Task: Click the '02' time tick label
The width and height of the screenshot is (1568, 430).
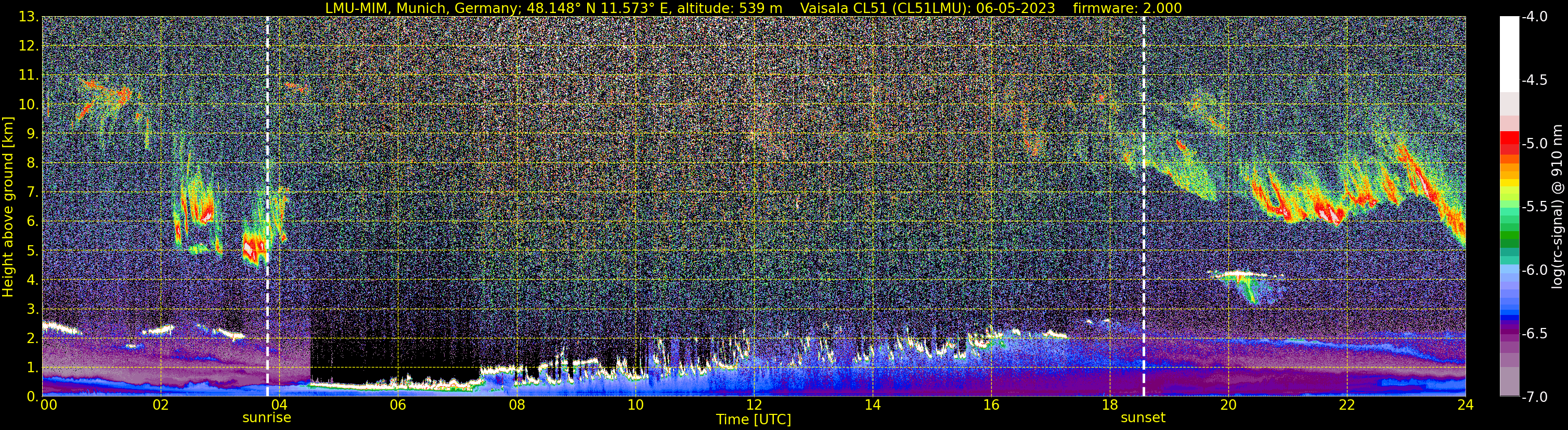Action: point(161,405)
